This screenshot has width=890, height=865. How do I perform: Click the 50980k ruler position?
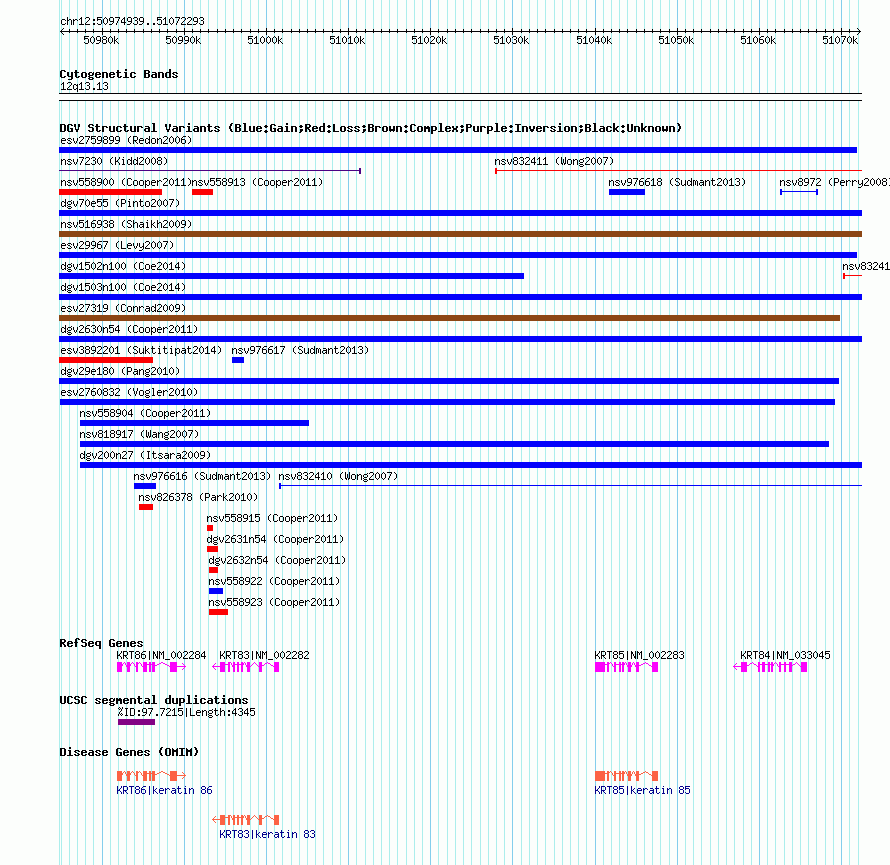point(101,40)
